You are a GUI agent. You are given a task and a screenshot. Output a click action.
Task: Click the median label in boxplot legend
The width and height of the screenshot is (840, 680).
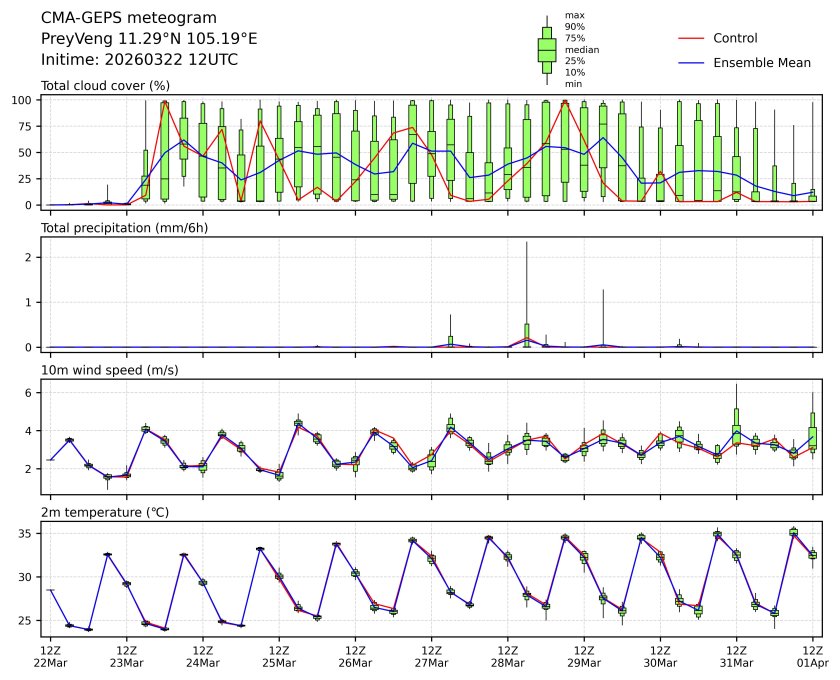pyautogui.click(x=576, y=49)
